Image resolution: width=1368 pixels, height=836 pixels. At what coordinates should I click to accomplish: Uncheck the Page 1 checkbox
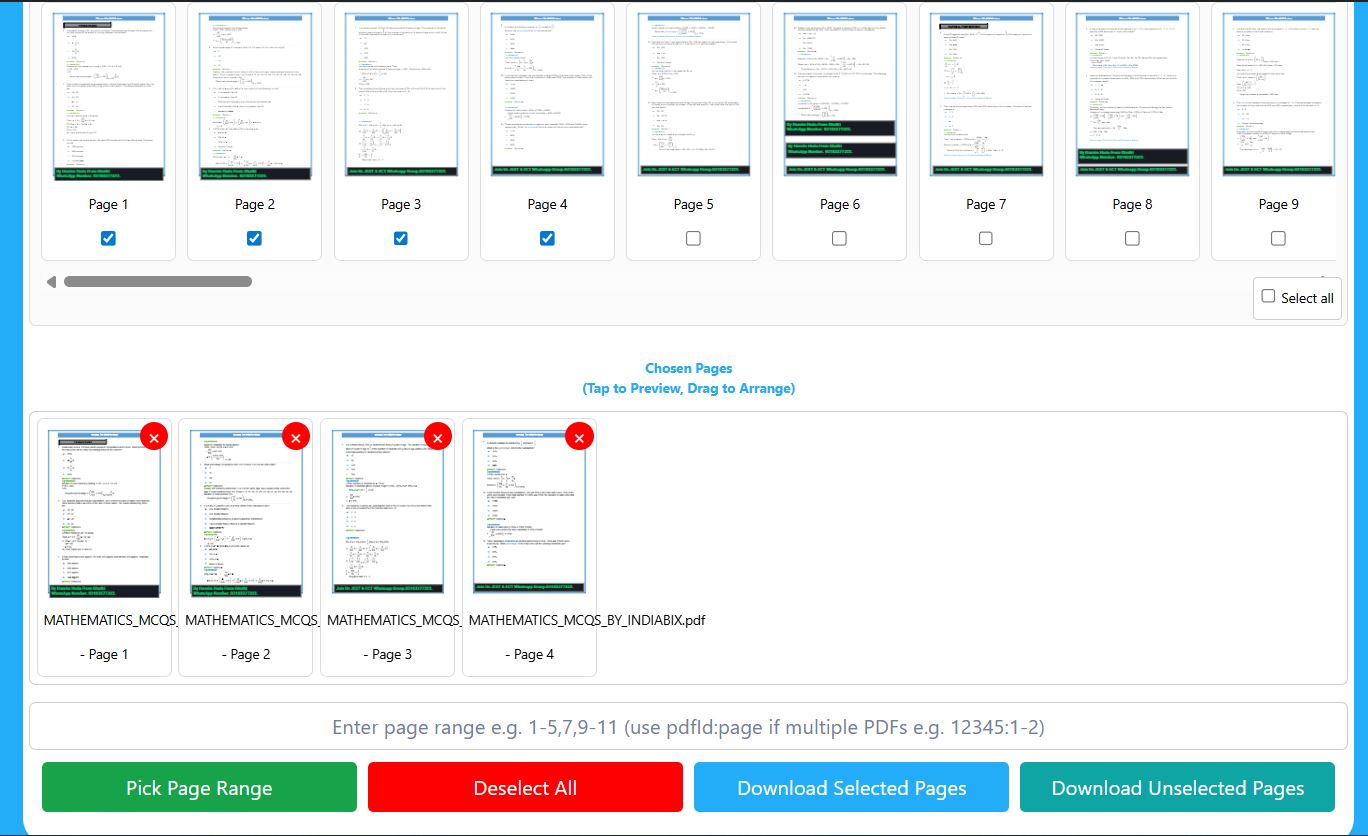[x=108, y=238]
